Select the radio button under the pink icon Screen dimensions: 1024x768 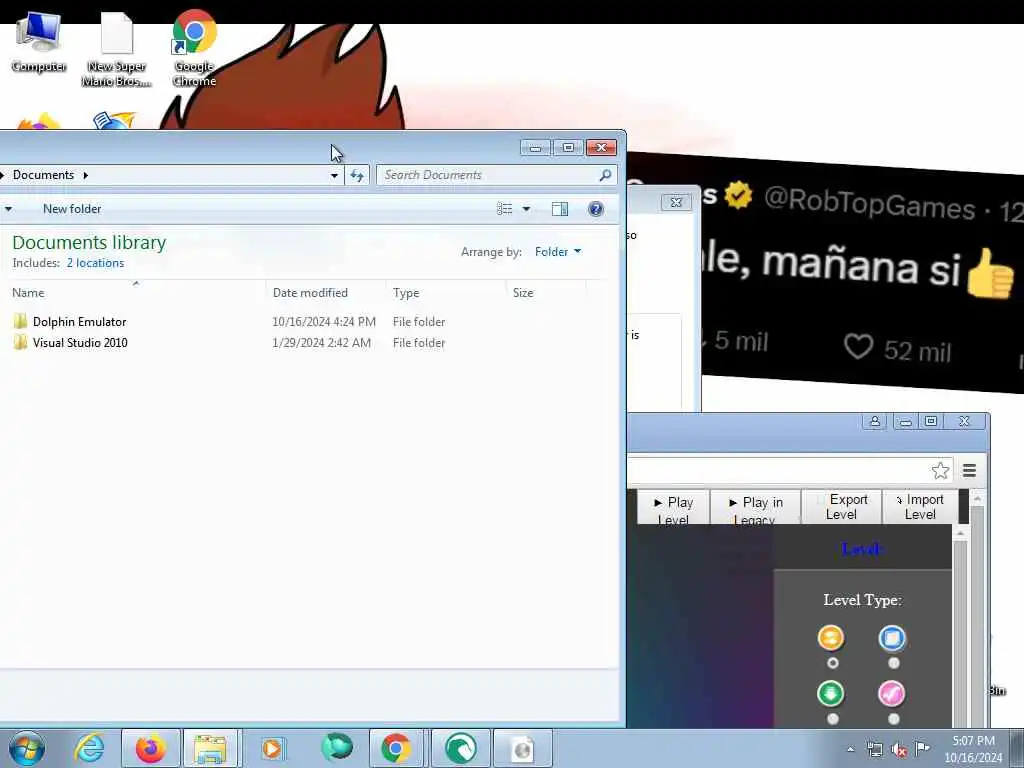[893, 719]
